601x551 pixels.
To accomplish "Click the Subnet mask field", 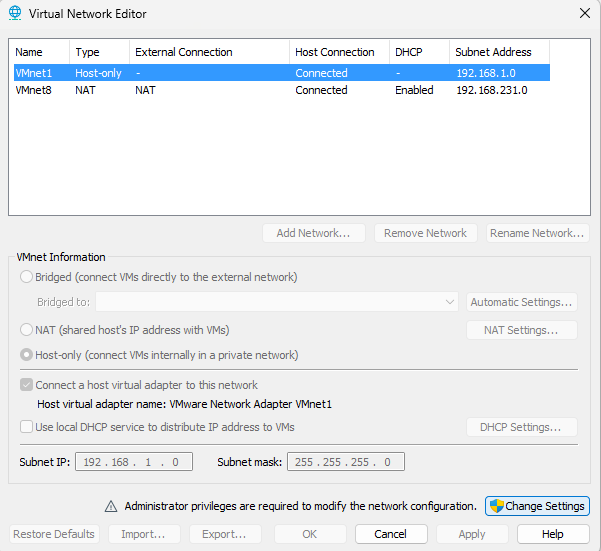I will coord(346,462).
